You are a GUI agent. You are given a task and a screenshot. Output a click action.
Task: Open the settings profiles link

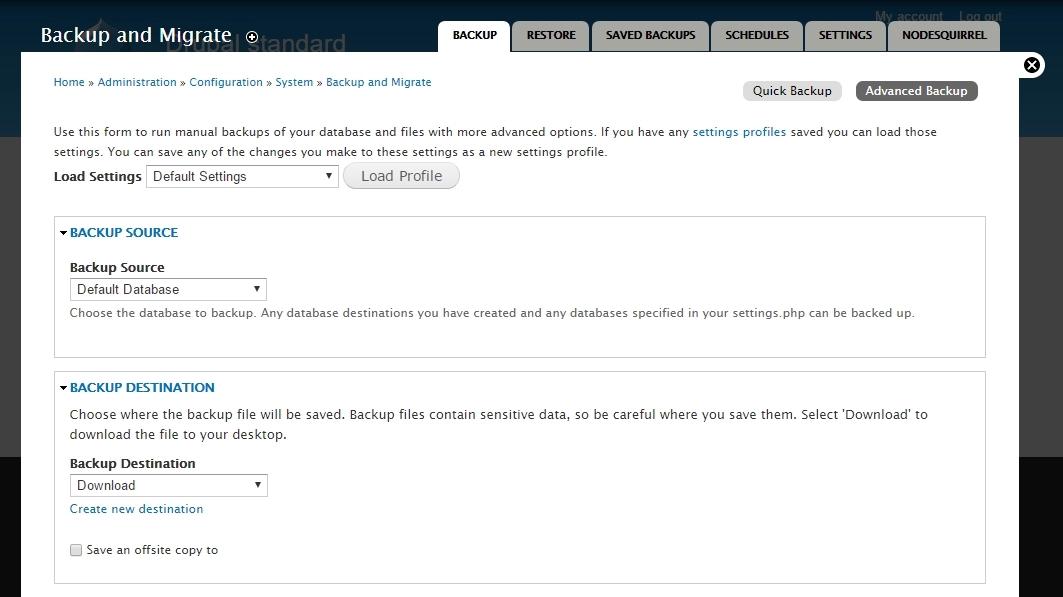(x=739, y=132)
